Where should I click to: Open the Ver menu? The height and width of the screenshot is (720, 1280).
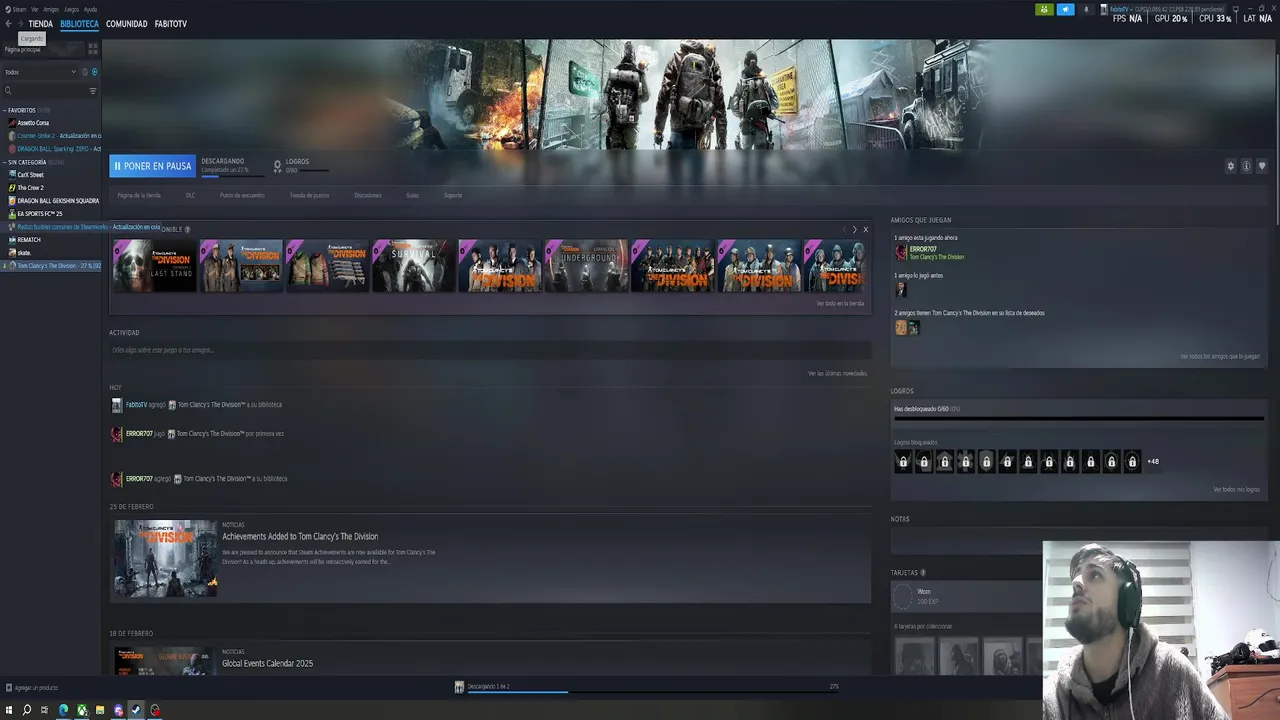tap(34, 9)
